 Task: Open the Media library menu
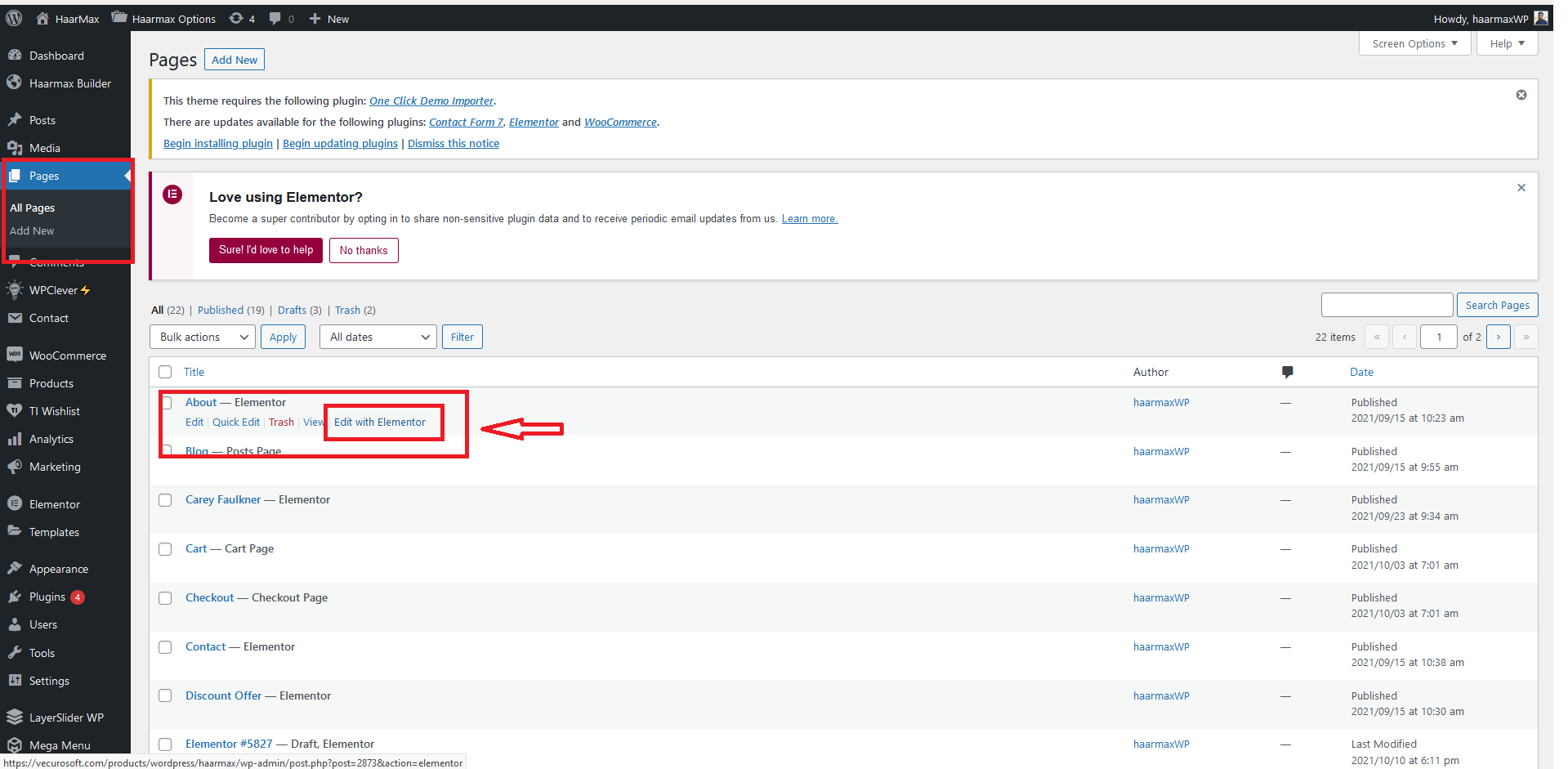(x=45, y=148)
